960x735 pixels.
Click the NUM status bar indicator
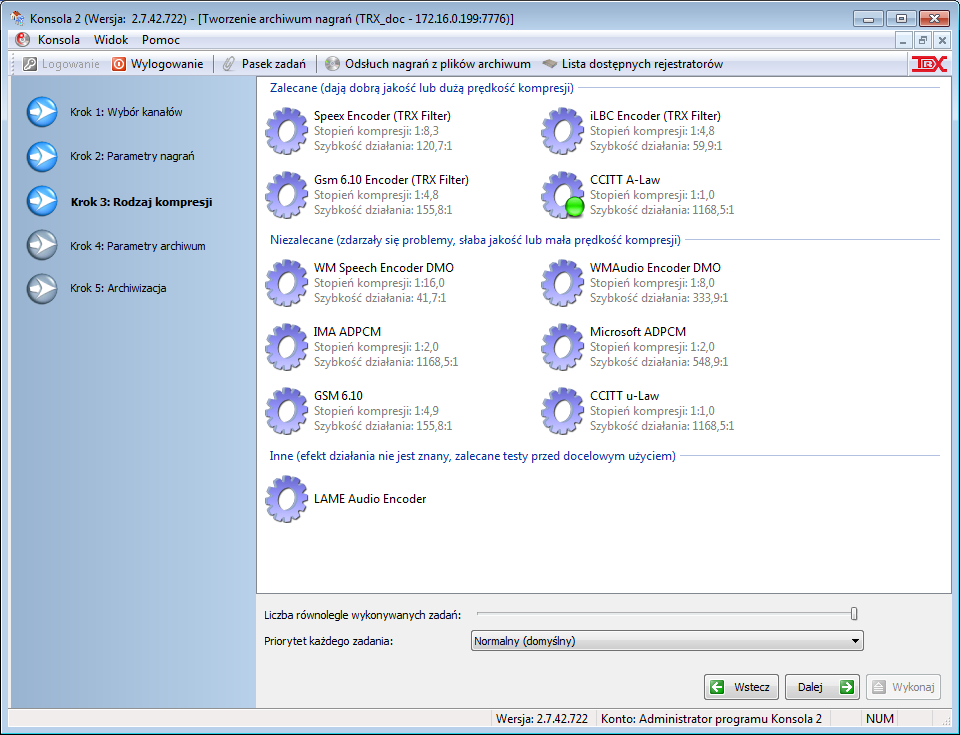coord(880,718)
